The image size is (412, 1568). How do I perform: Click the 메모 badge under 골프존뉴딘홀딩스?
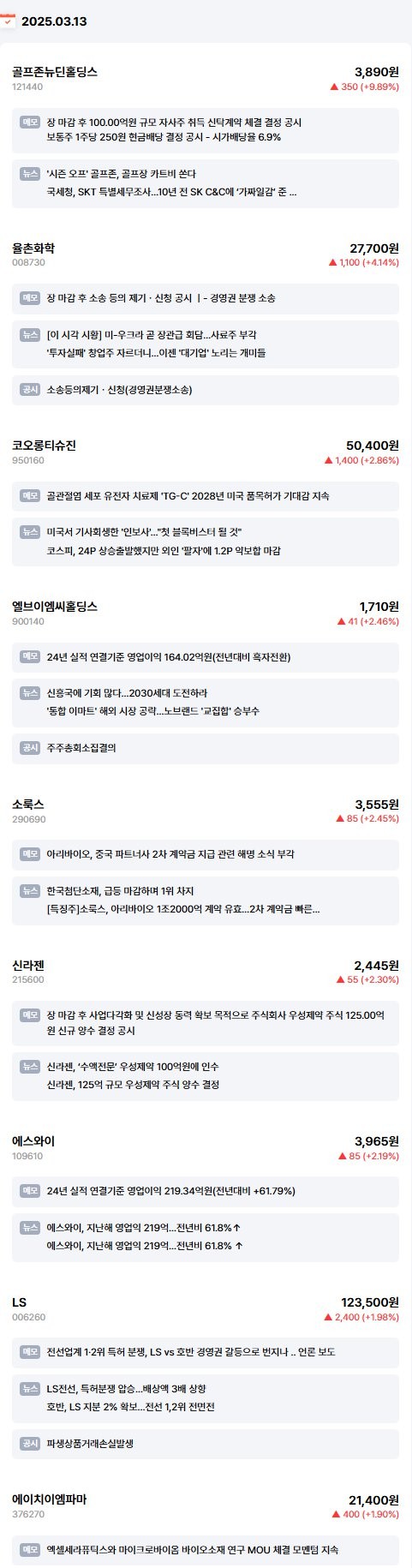(x=30, y=123)
